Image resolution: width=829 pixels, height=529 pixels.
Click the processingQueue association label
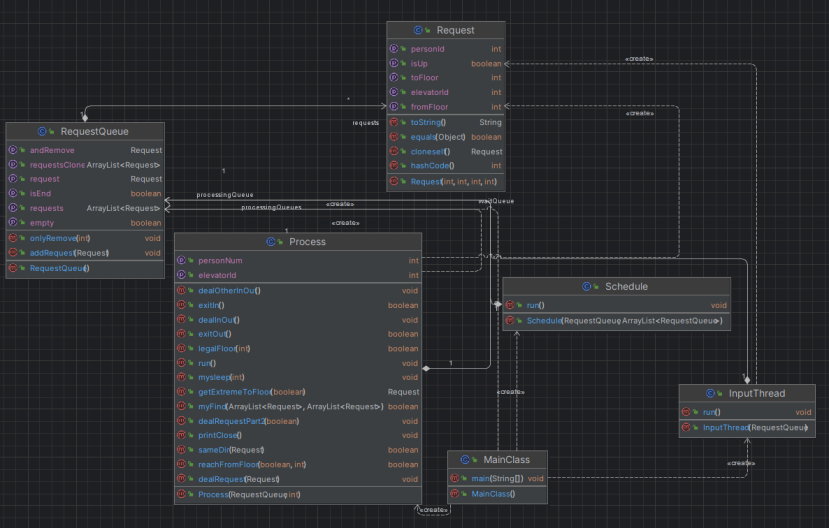click(x=224, y=195)
